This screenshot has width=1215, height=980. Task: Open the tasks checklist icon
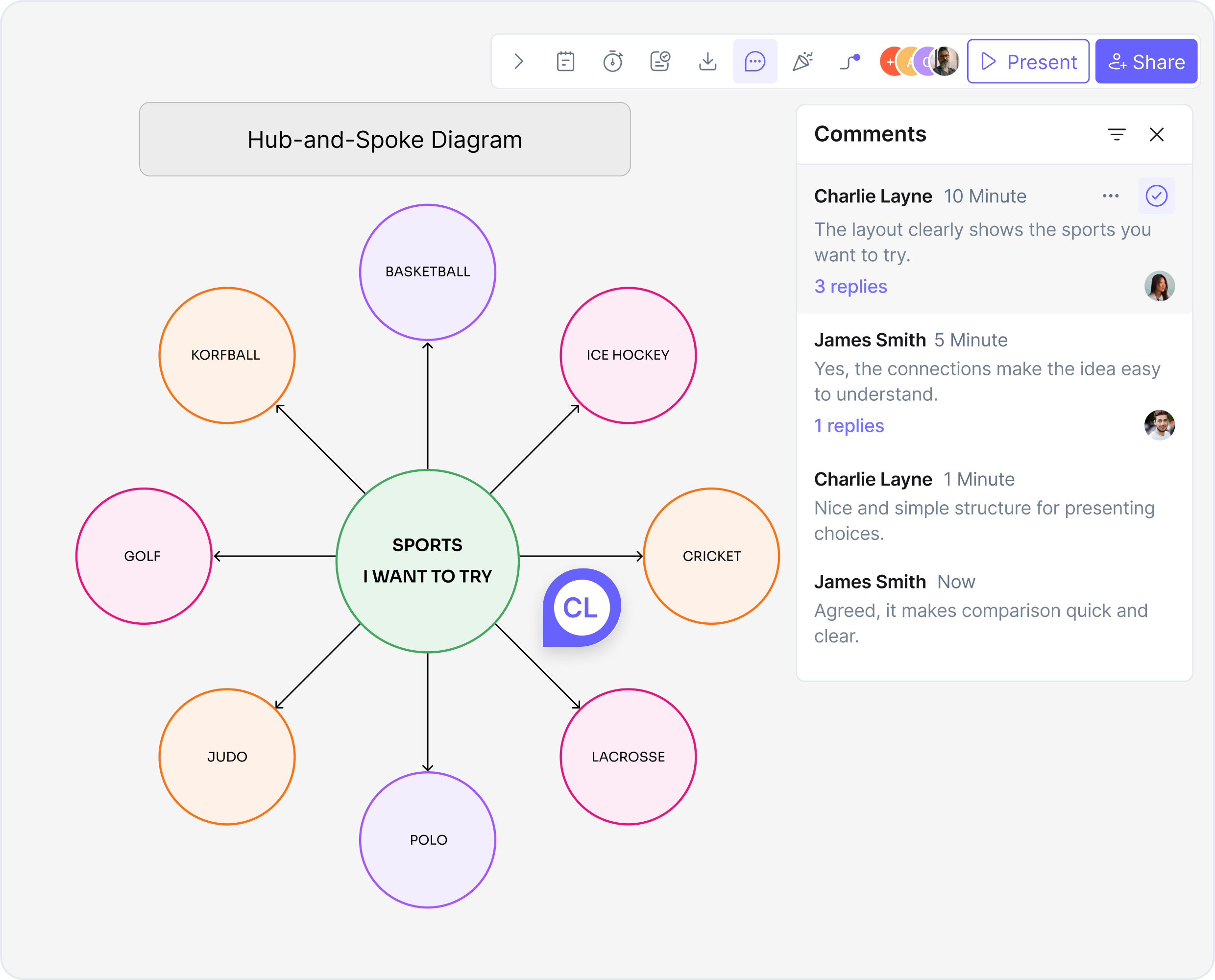[x=660, y=62]
